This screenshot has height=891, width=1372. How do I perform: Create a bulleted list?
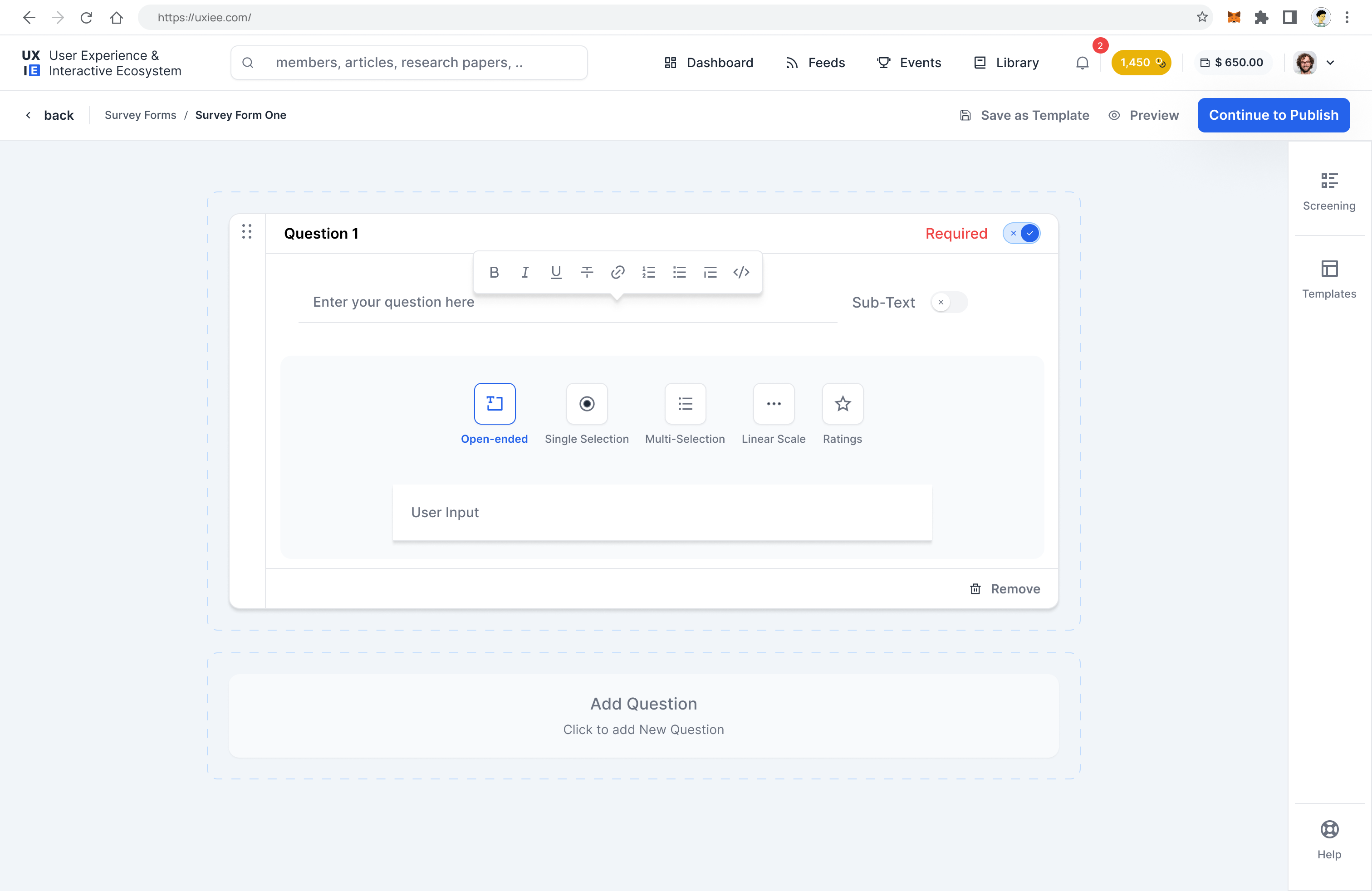[679, 272]
